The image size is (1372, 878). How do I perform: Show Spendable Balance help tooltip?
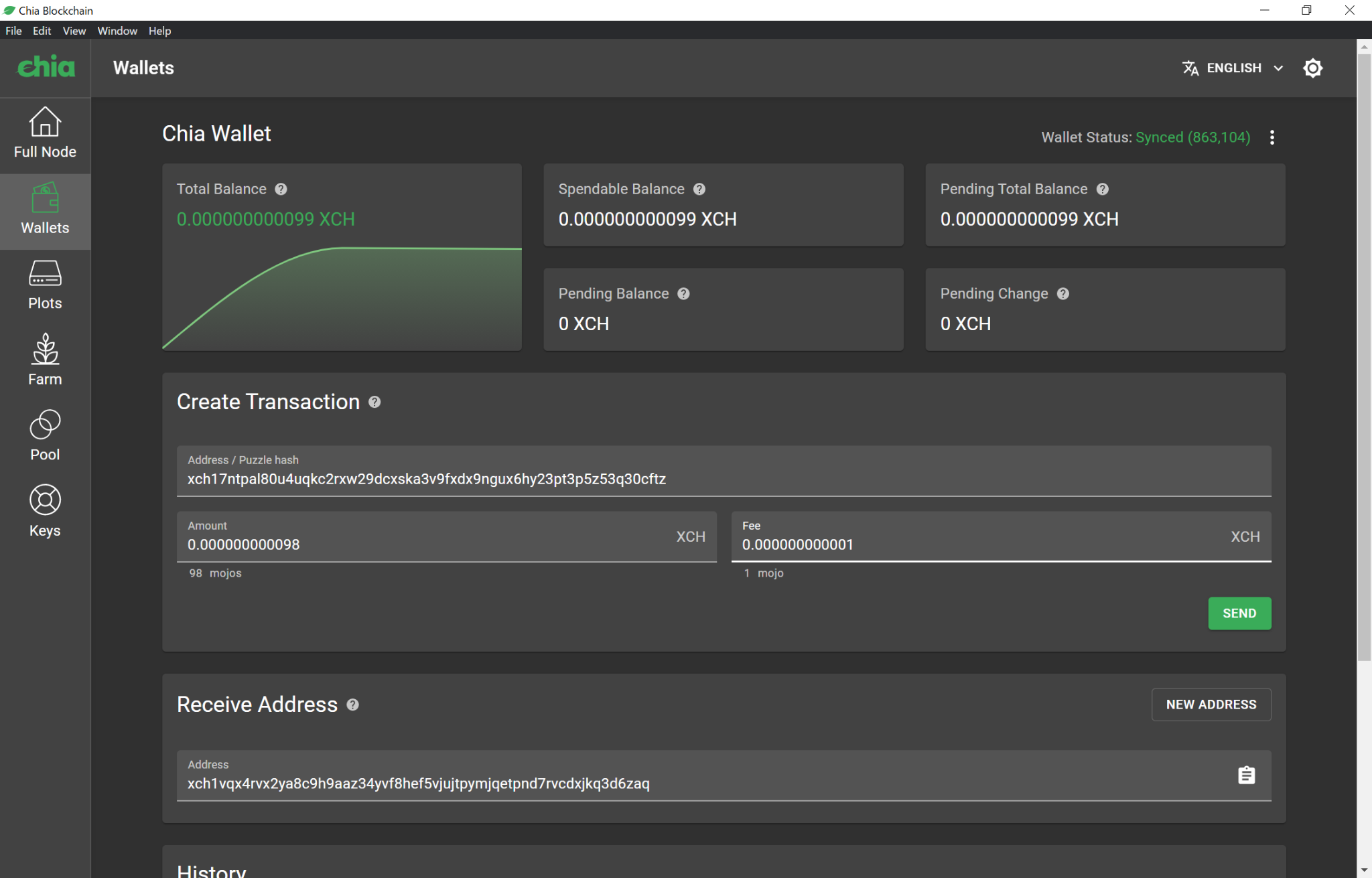699,190
